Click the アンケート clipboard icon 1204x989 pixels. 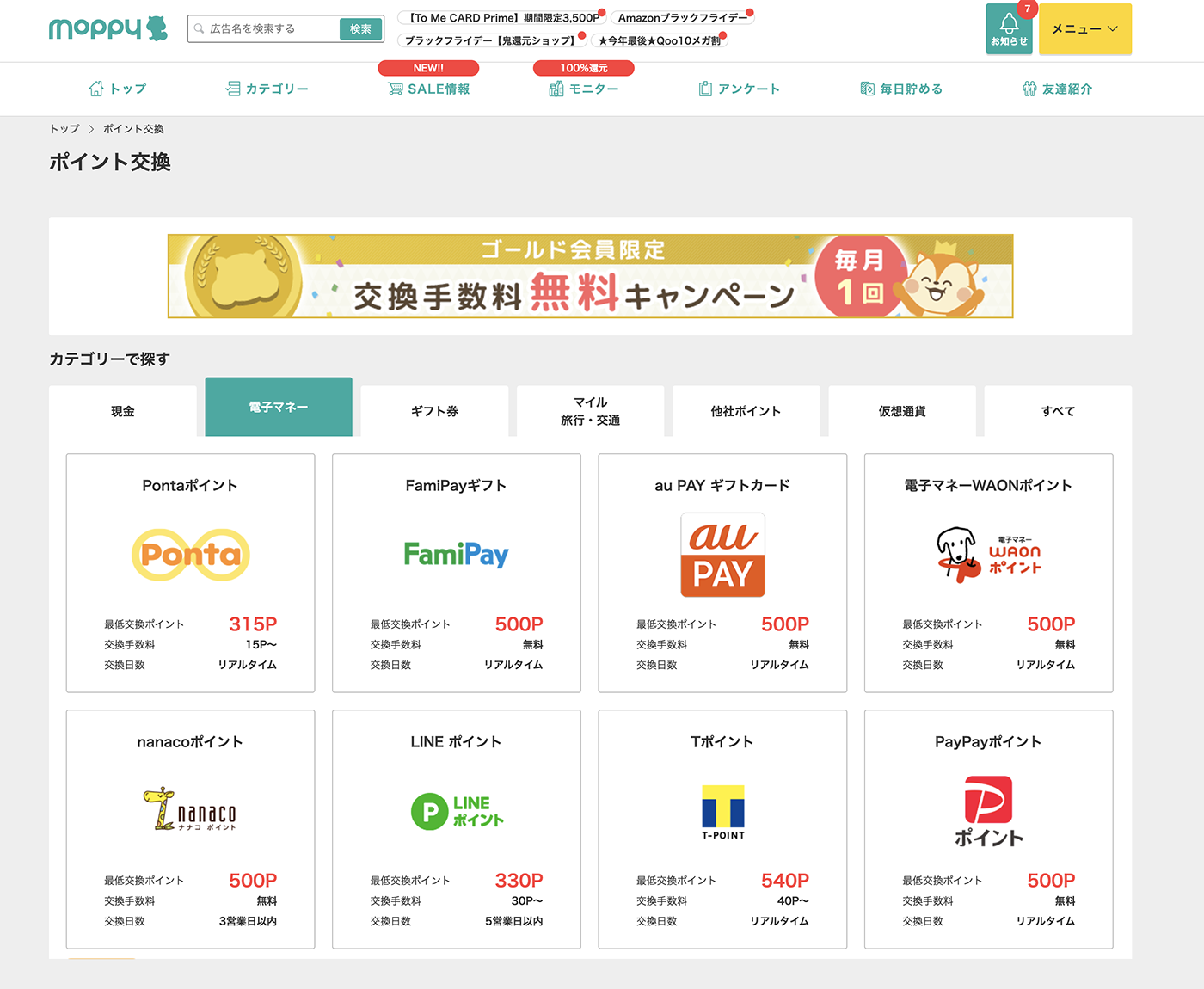(706, 89)
